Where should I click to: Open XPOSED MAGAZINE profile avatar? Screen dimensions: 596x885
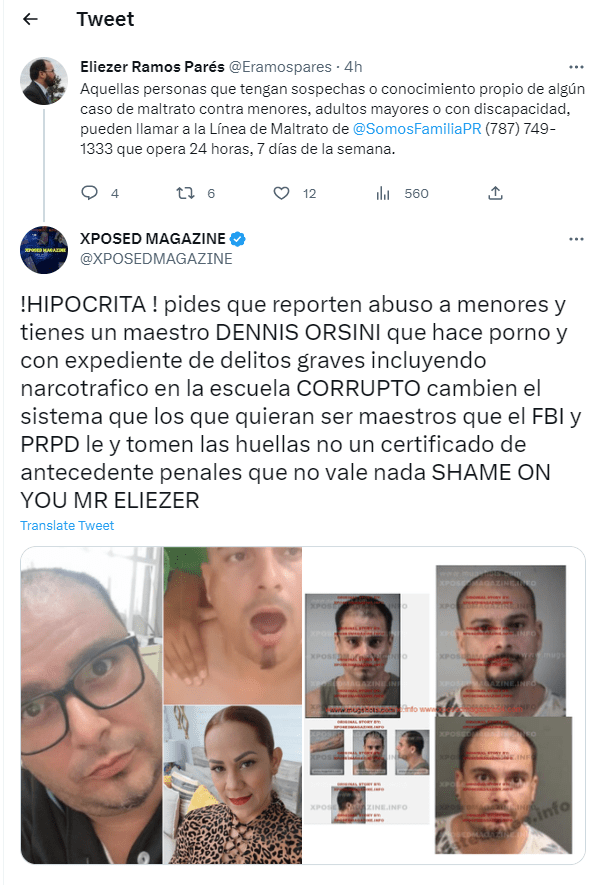(x=44, y=250)
